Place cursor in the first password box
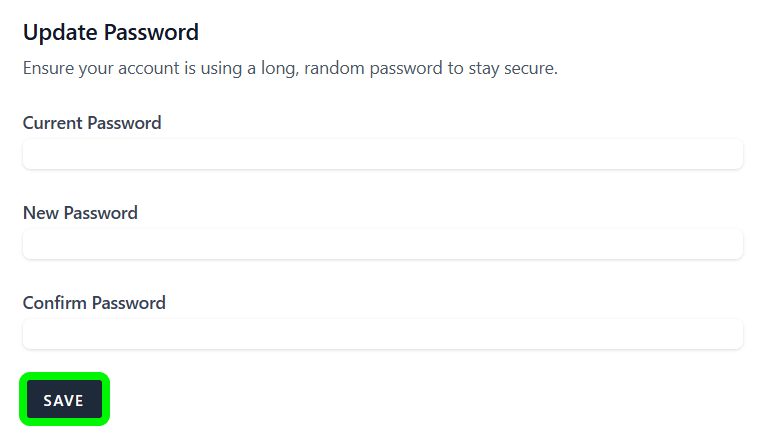764x436 pixels. pyautogui.click(x=382, y=154)
